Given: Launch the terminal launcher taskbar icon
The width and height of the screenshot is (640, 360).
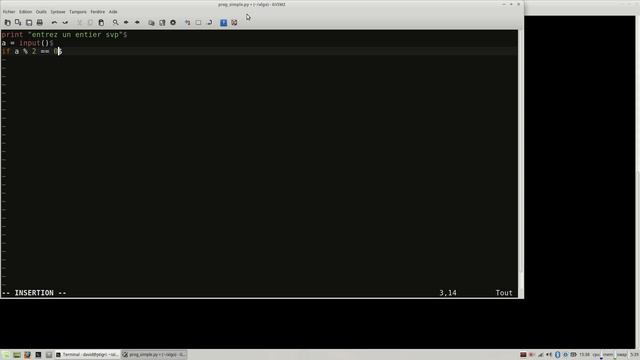Looking at the screenshot, I should pyautogui.click(x=38, y=355).
